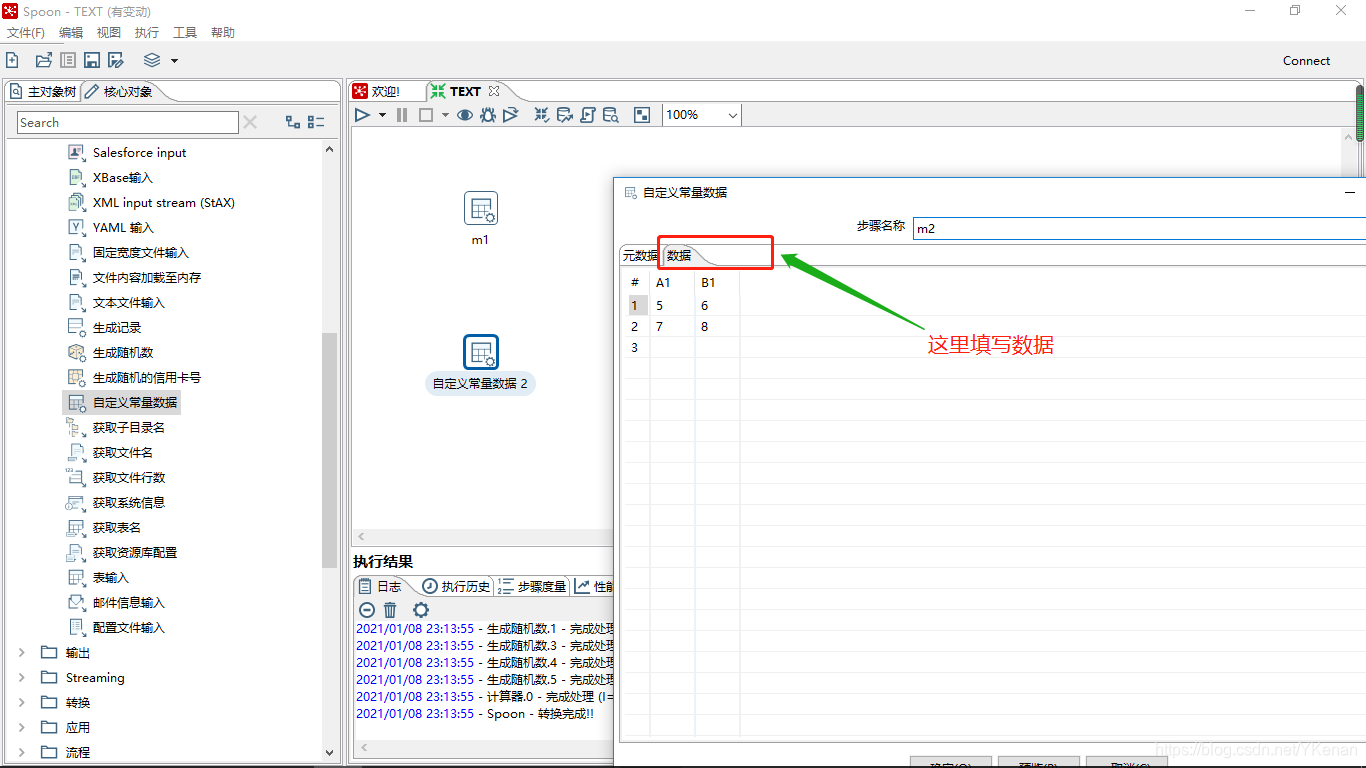The image size is (1366, 768).
Task: Select 生成随机数 in the tree
Action: pos(123,352)
